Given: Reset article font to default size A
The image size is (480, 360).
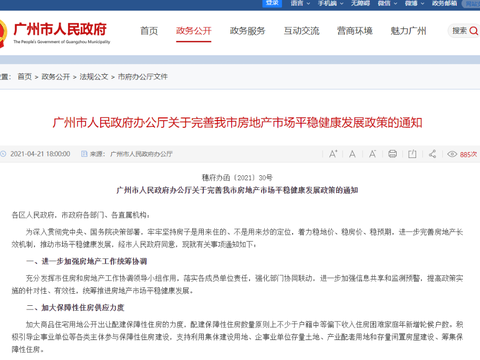Looking at the screenshot, I should (352, 154).
